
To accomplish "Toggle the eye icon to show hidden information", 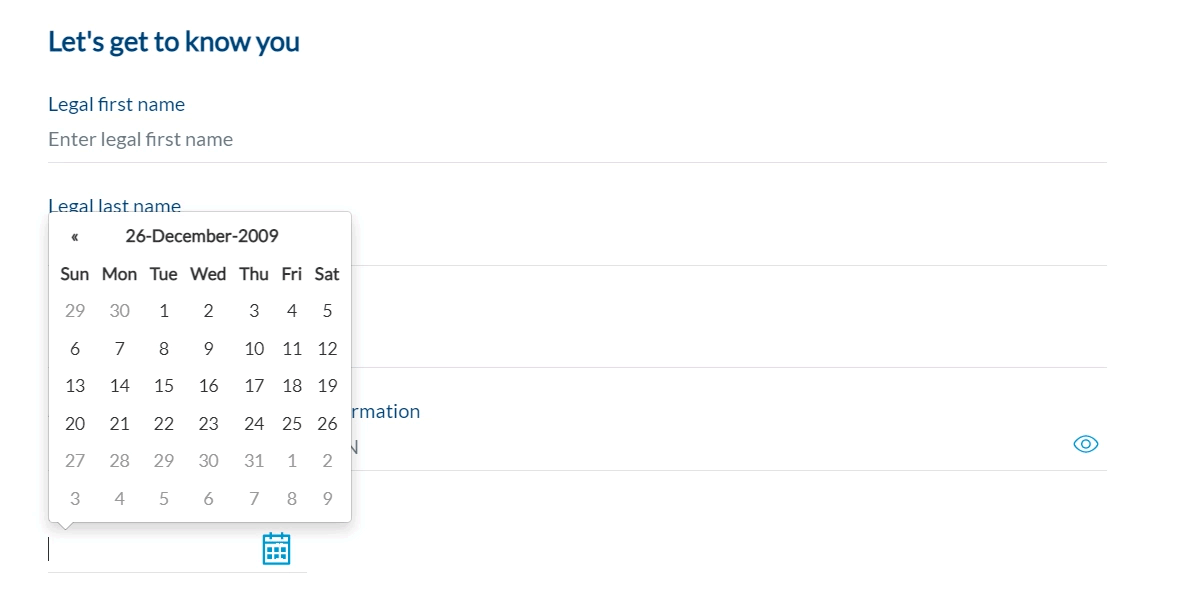I will 1085,444.
